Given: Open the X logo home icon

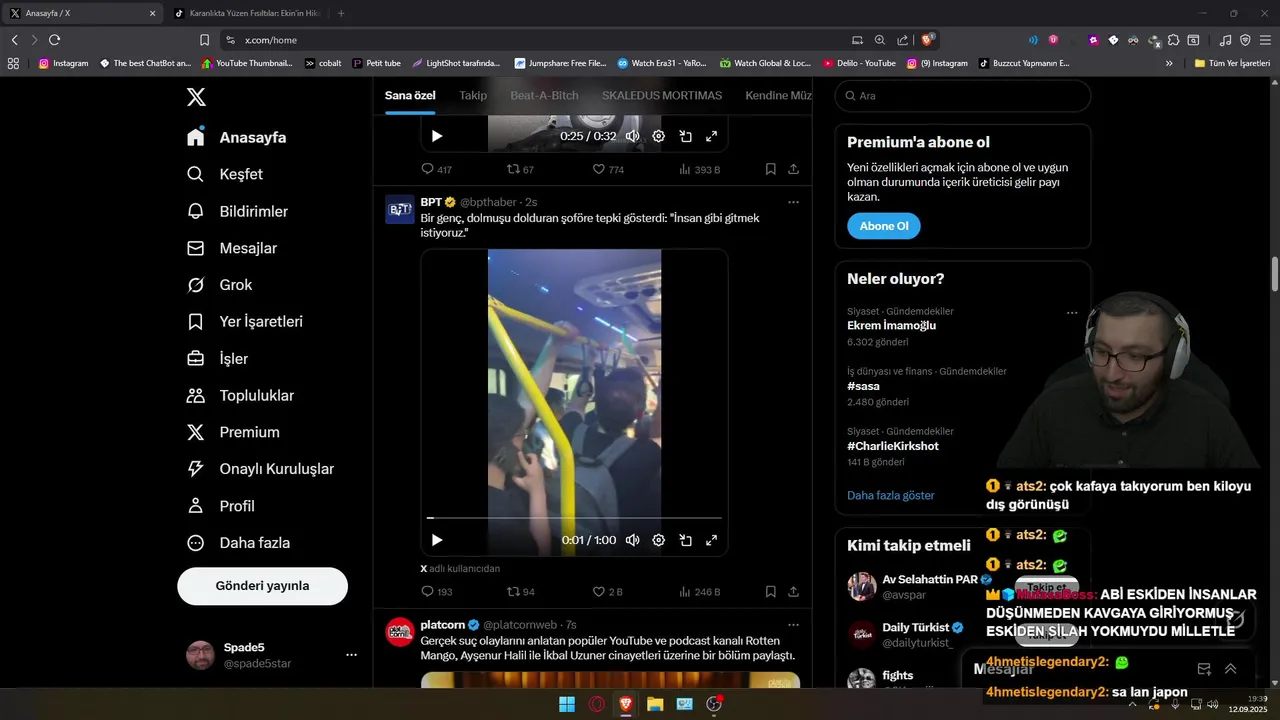Looking at the screenshot, I should pyautogui.click(x=196, y=97).
